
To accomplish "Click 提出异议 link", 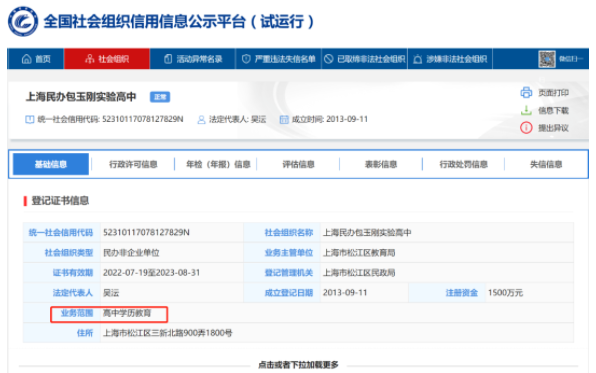I will click(x=553, y=128).
